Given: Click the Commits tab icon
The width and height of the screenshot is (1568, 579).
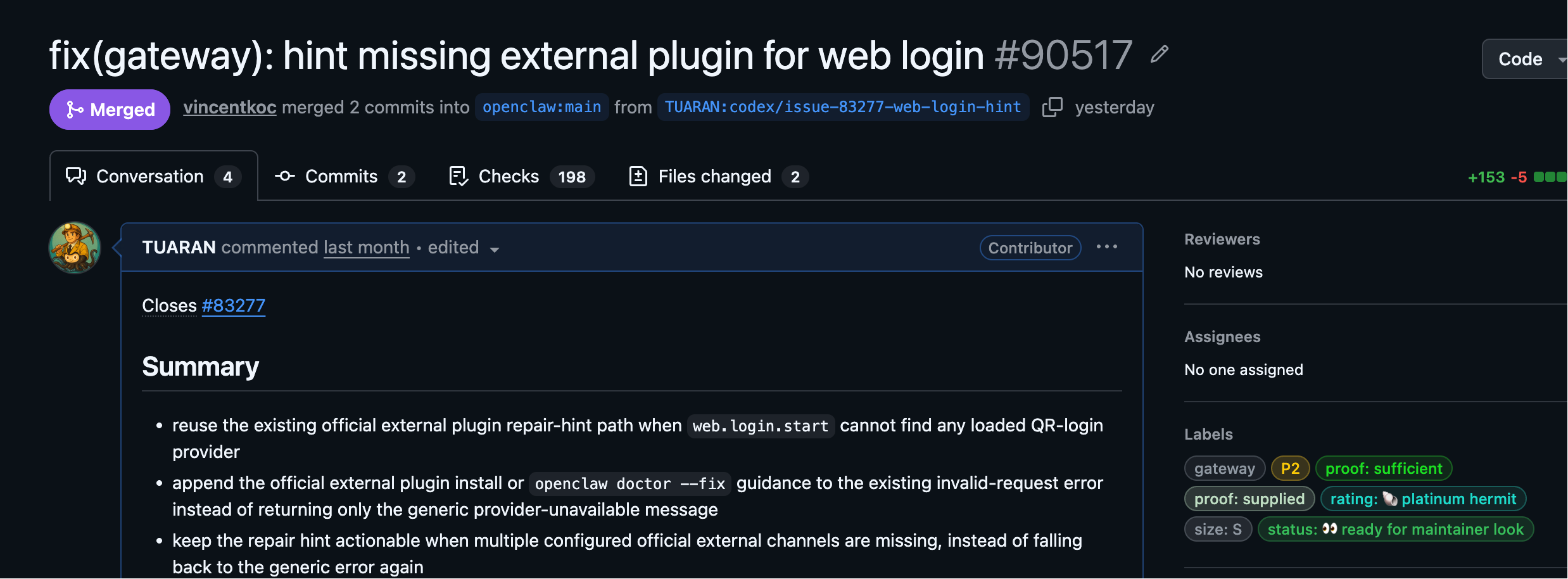Looking at the screenshot, I should point(285,176).
